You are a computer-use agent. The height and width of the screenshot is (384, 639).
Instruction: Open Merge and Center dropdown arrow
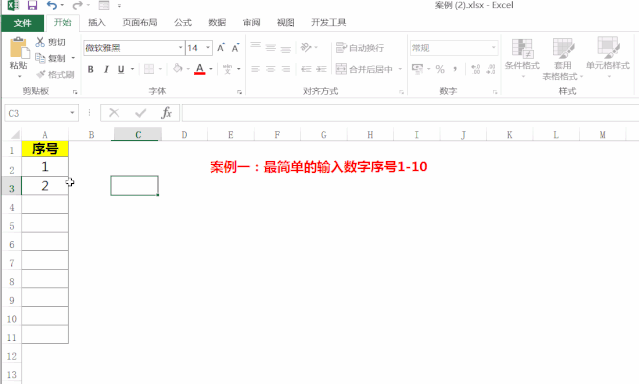(400, 69)
